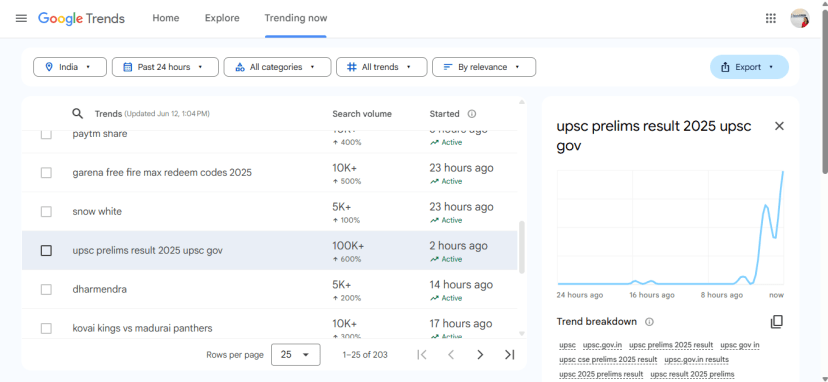Go to the previous page of results
This screenshot has height=382, width=828.
click(x=451, y=355)
